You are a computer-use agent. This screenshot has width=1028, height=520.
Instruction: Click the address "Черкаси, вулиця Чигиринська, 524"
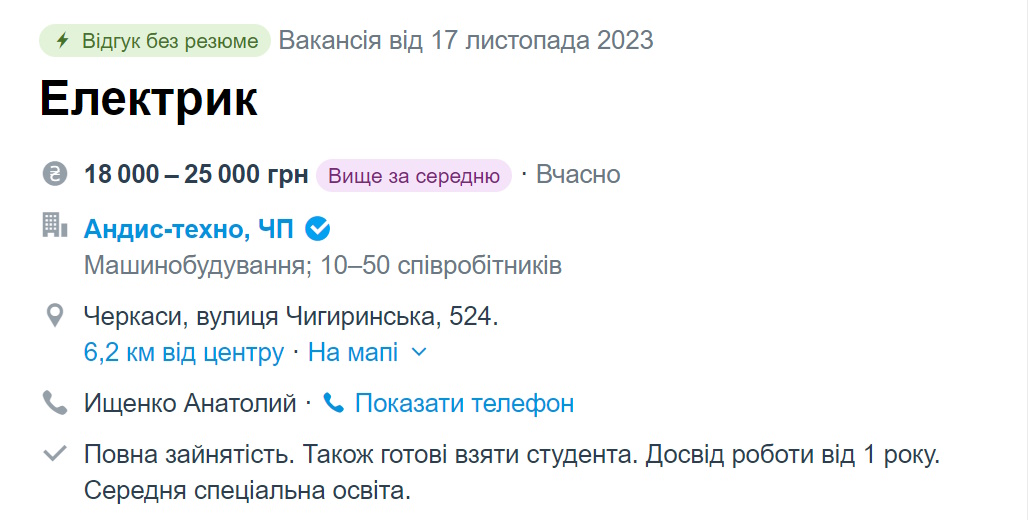click(290, 318)
